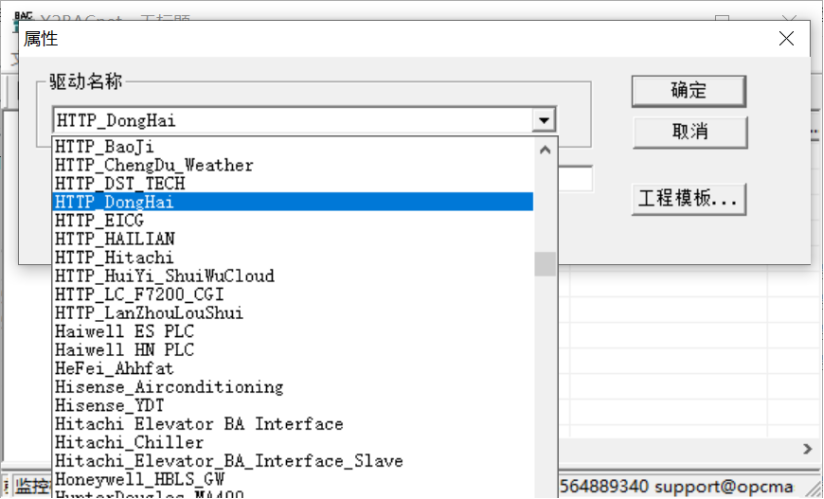Click the support@opcma status bar text

tap(724, 487)
